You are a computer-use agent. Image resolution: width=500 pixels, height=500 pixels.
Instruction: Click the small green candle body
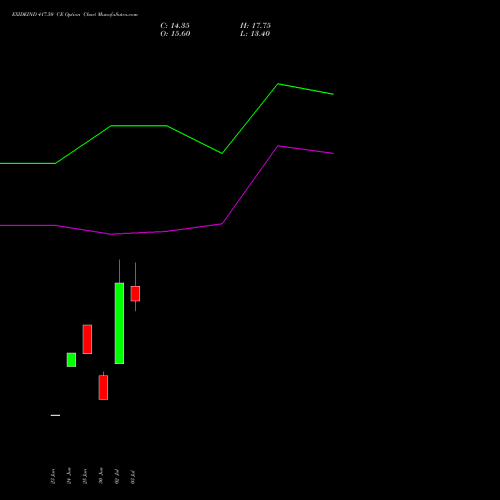coord(71,360)
